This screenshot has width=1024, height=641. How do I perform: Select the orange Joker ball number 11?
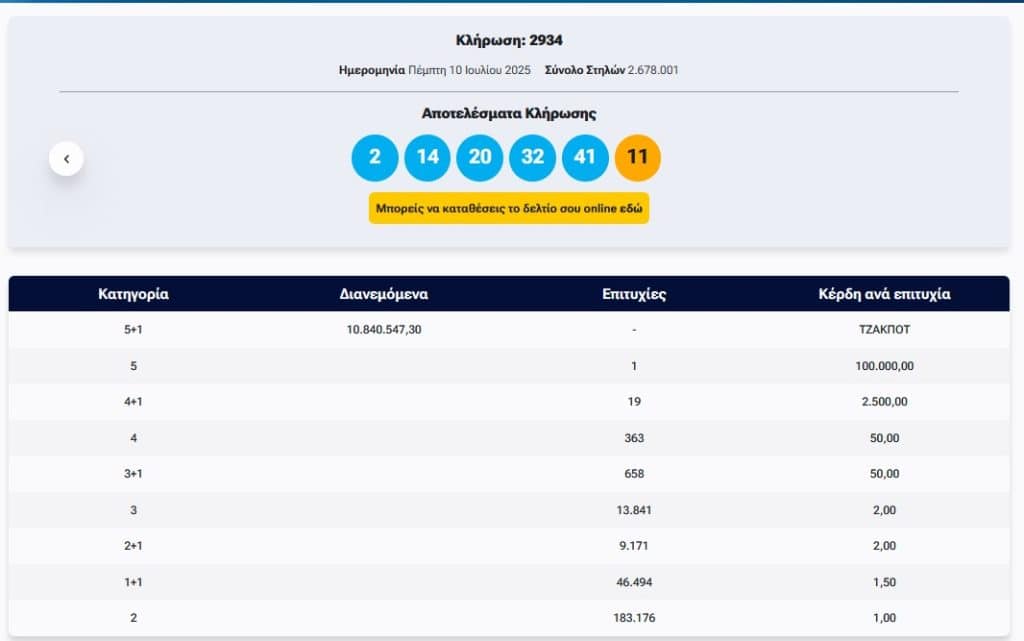[638, 158]
